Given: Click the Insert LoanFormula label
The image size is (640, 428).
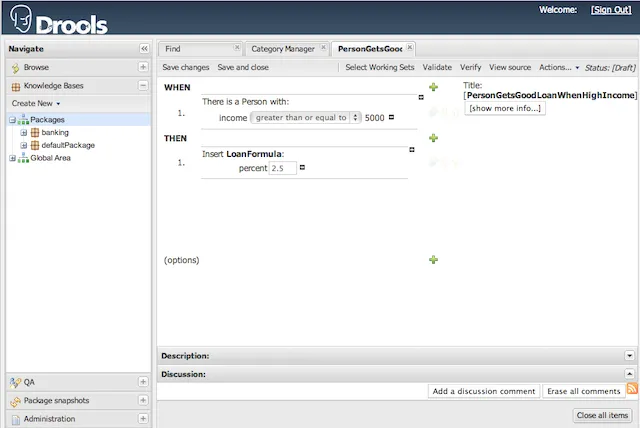Looking at the screenshot, I should [x=243, y=154].
